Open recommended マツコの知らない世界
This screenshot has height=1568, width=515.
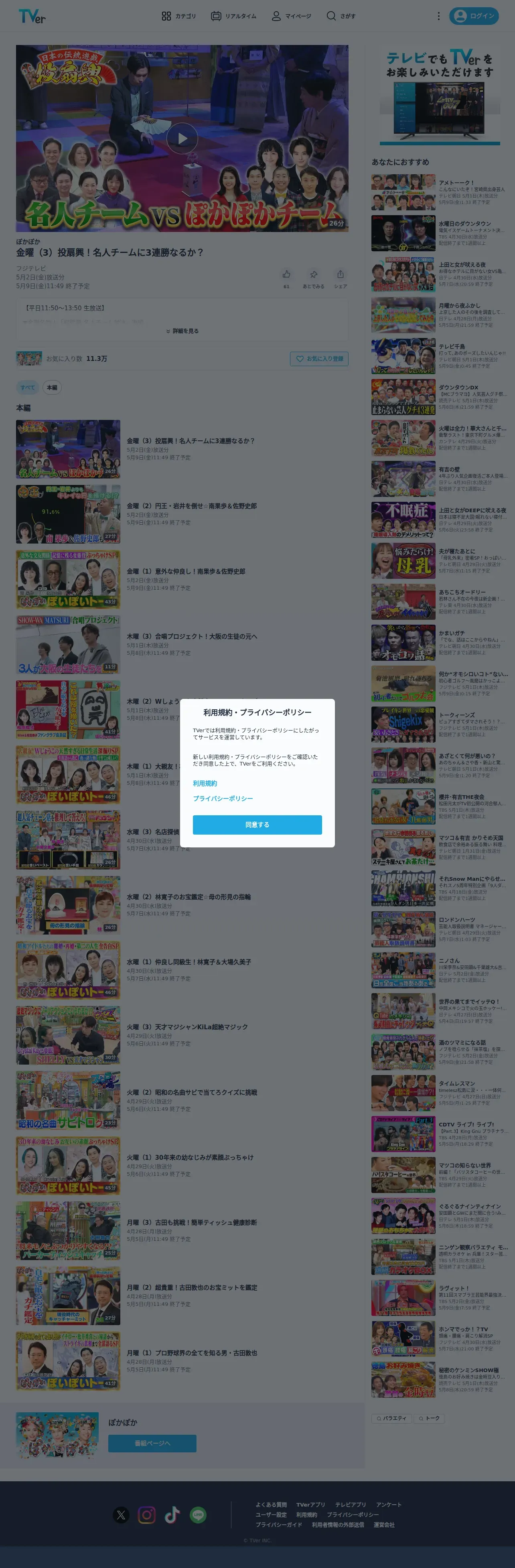(440, 1175)
